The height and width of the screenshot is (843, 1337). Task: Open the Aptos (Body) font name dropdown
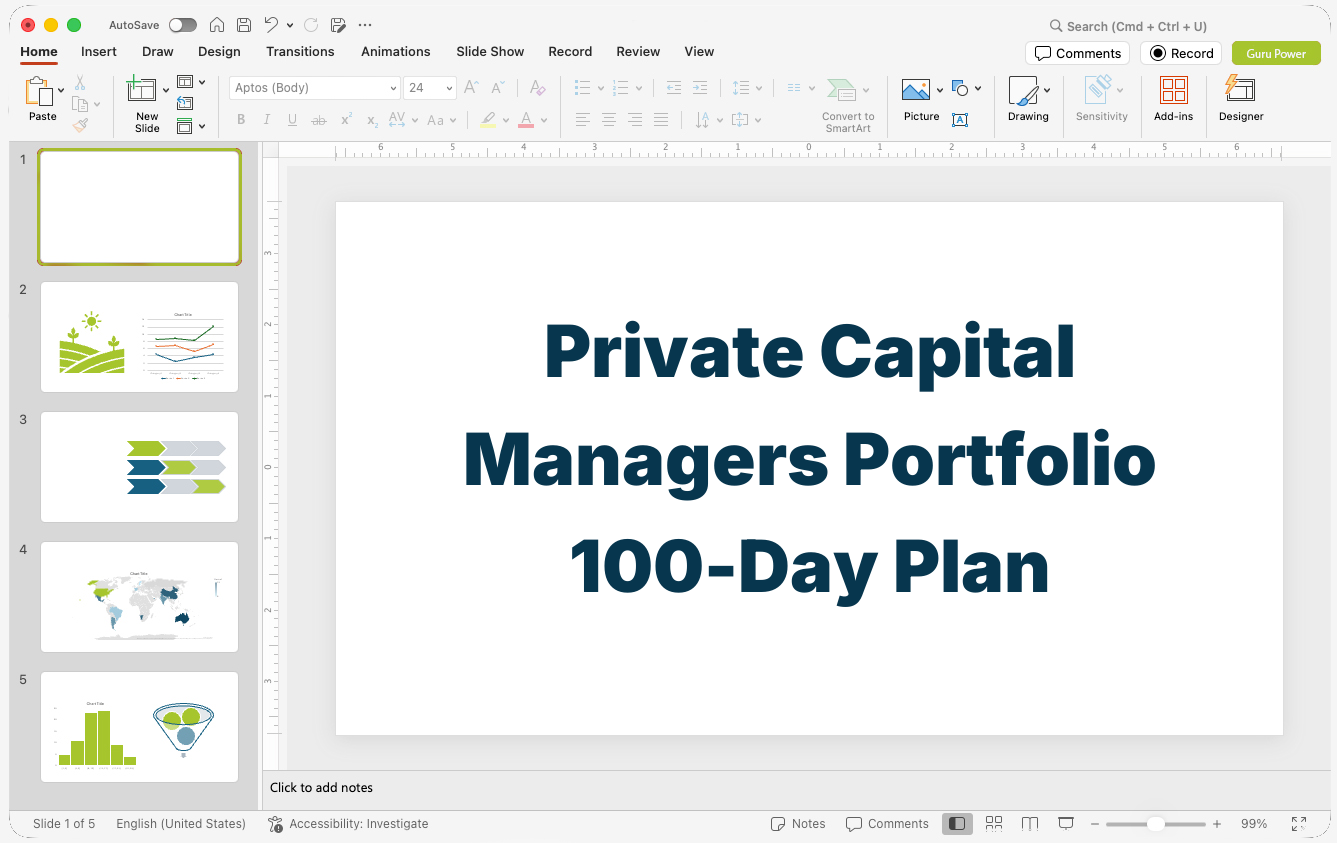[x=393, y=88]
